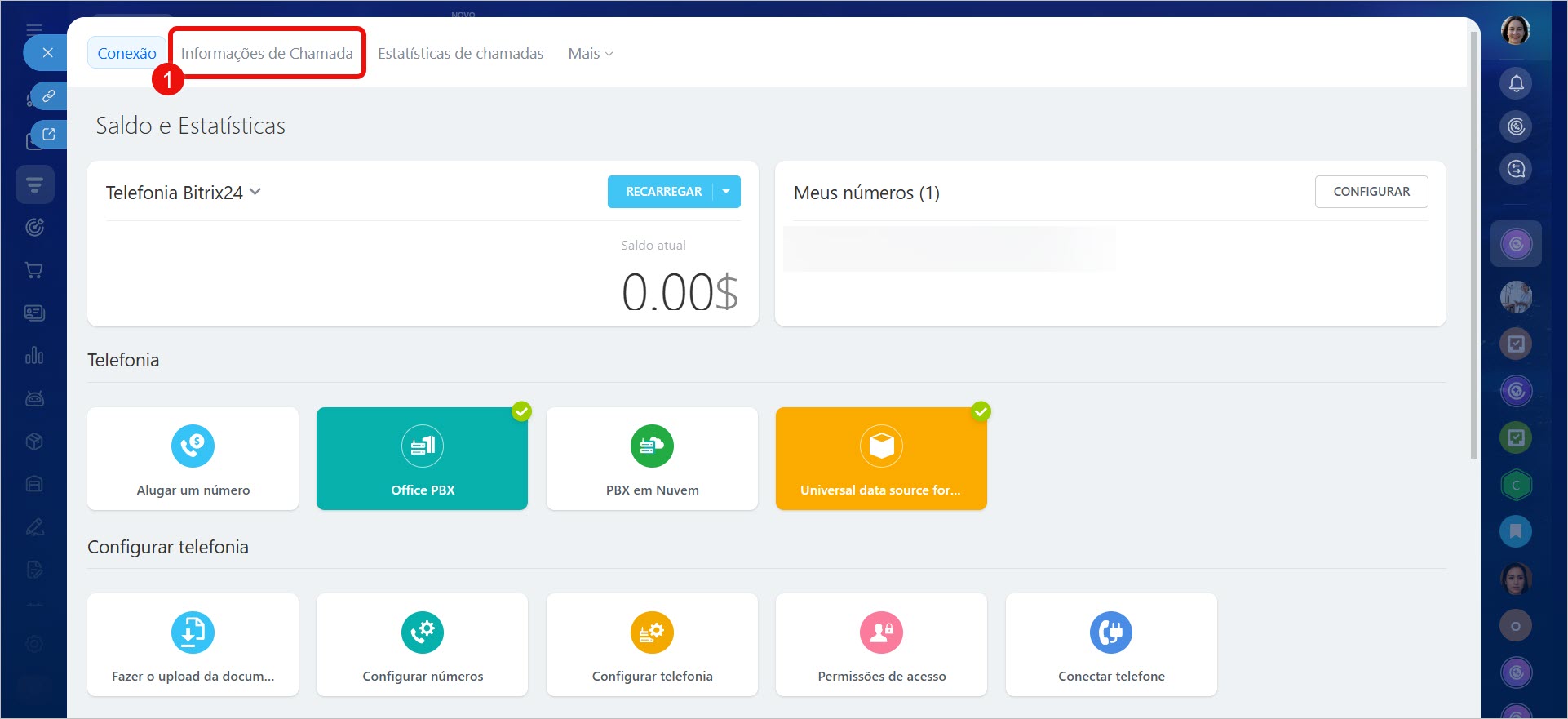1568x719 pixels.
Task: Switch to Informações de Chamada tab
Action: click(x=267, y=54)
